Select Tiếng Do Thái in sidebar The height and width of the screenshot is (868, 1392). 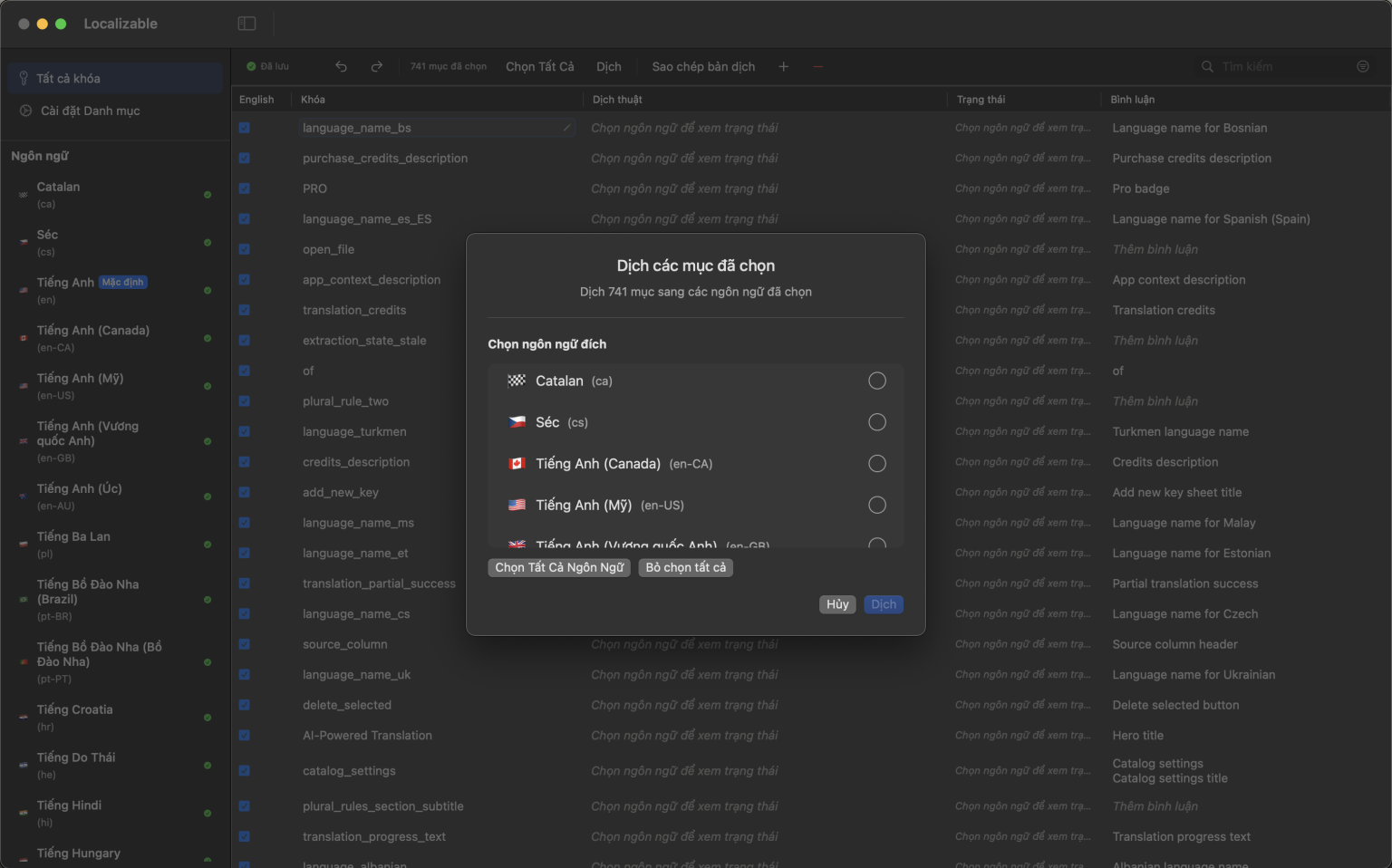115,766
